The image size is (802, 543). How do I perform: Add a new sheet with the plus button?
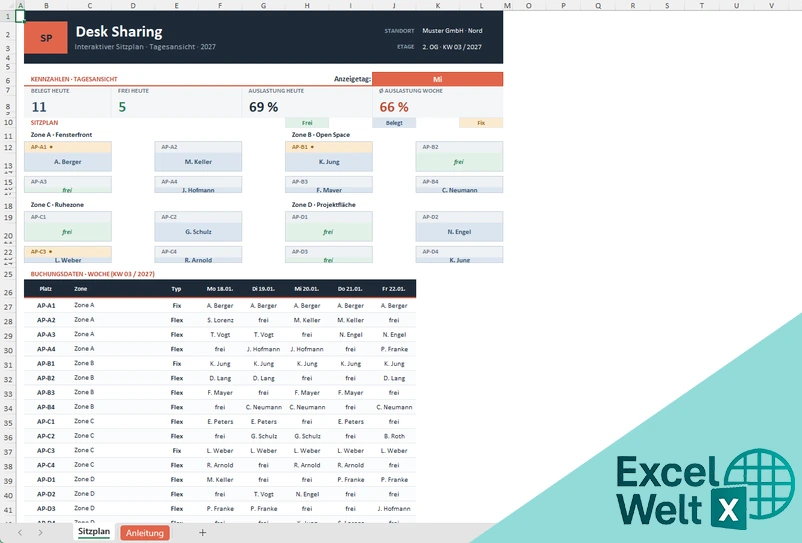(x=203, y=532)
